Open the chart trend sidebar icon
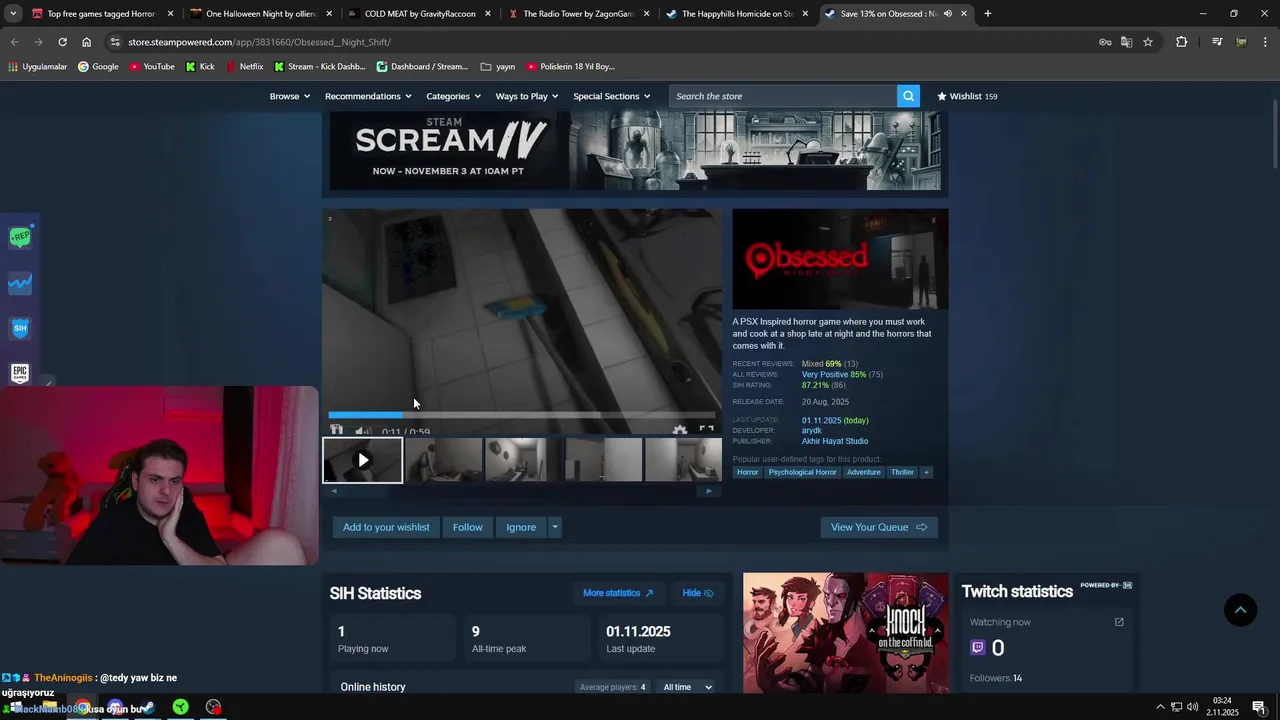The image size is (1280, 720). [20, 283]
